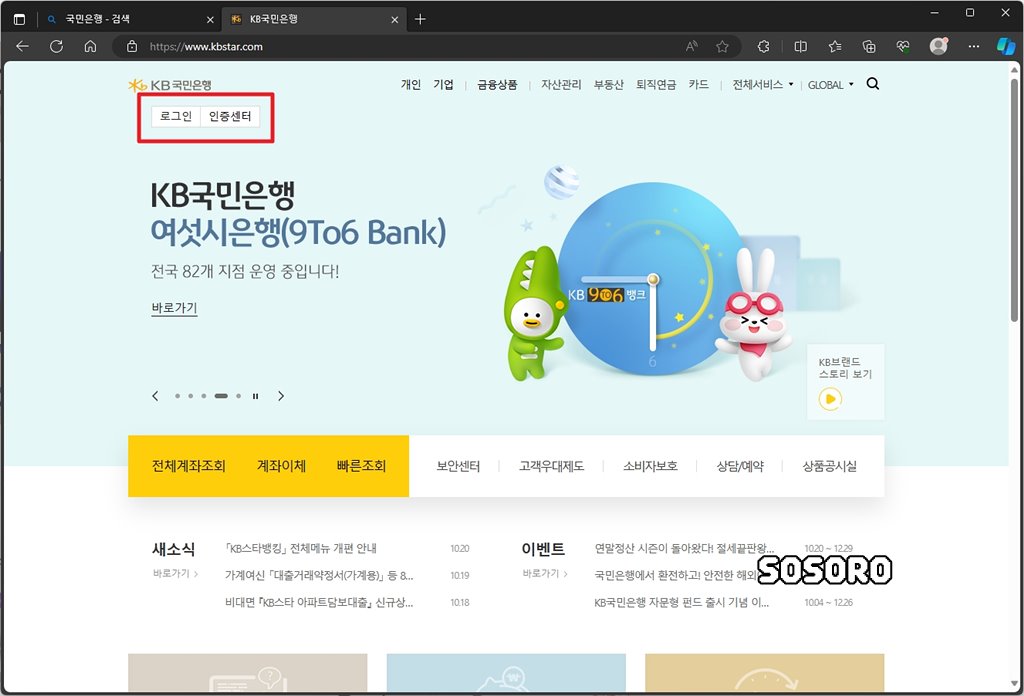Open favorites list icon
The image size is (1024, 696).
[835, 46]
